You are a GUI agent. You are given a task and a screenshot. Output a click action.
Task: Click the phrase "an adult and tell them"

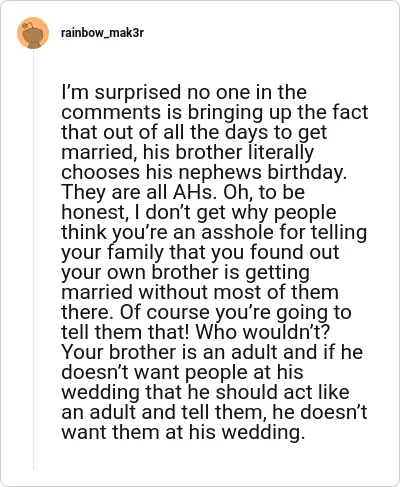pos(165,413)
